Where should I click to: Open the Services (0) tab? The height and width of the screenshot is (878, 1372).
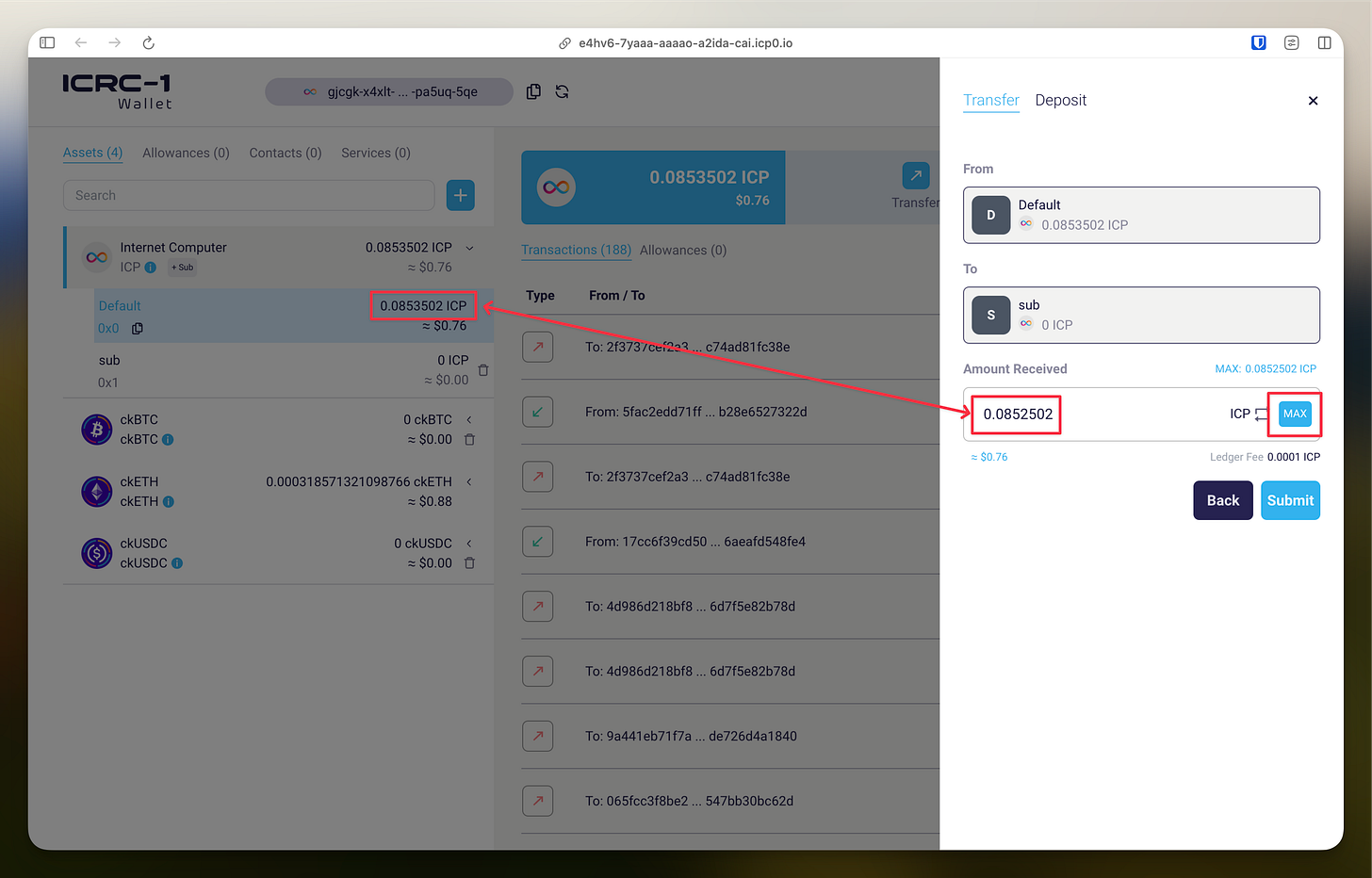pyautogui.click(x=376, y=153)
